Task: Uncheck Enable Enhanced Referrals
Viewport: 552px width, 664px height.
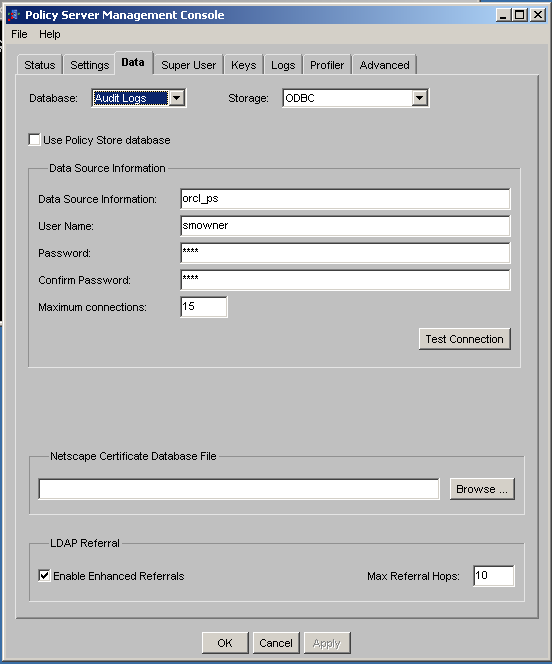Action: (x=44, y=575)
